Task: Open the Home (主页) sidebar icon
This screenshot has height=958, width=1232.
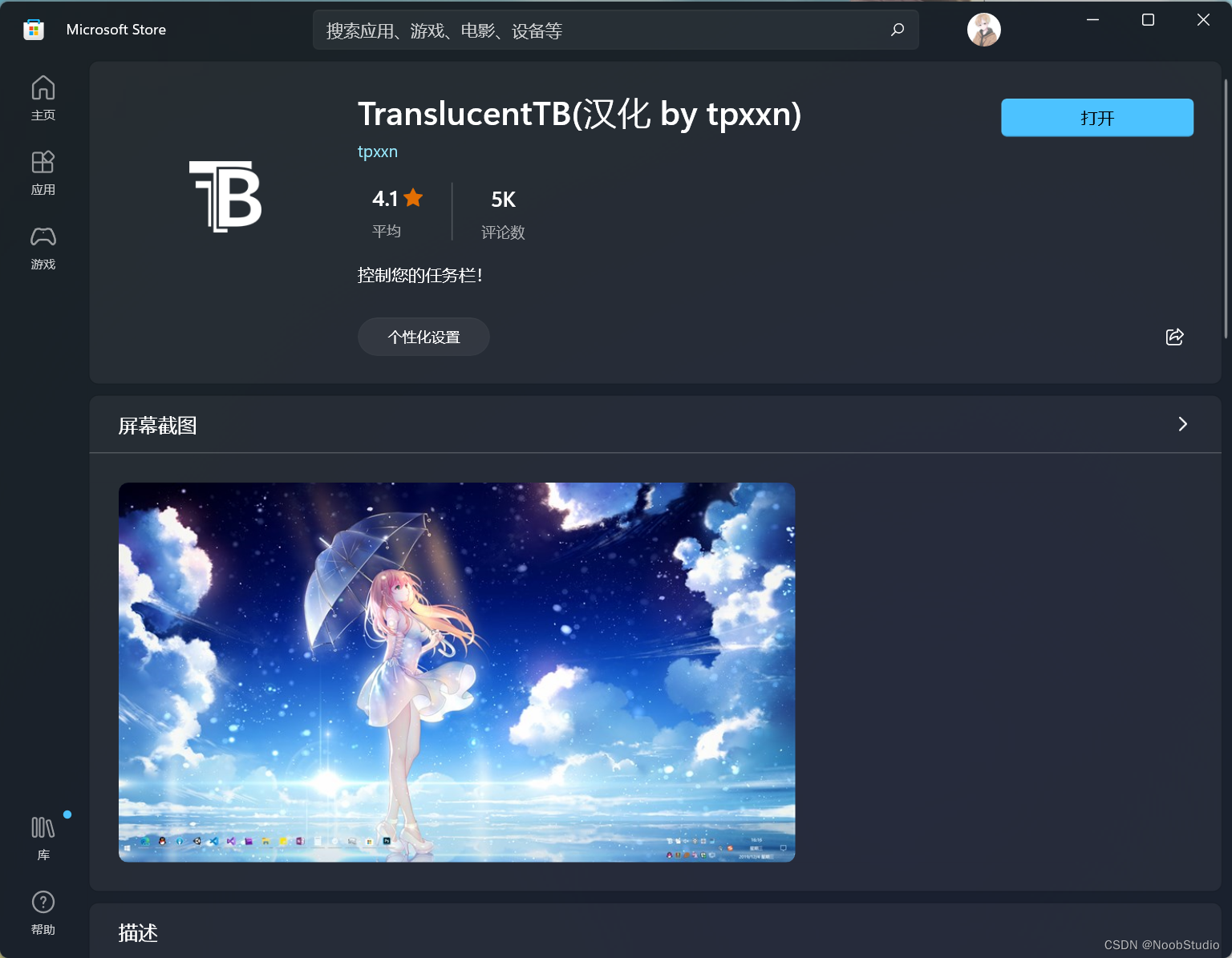Action: pyautogui.click(x=43, y=98)
